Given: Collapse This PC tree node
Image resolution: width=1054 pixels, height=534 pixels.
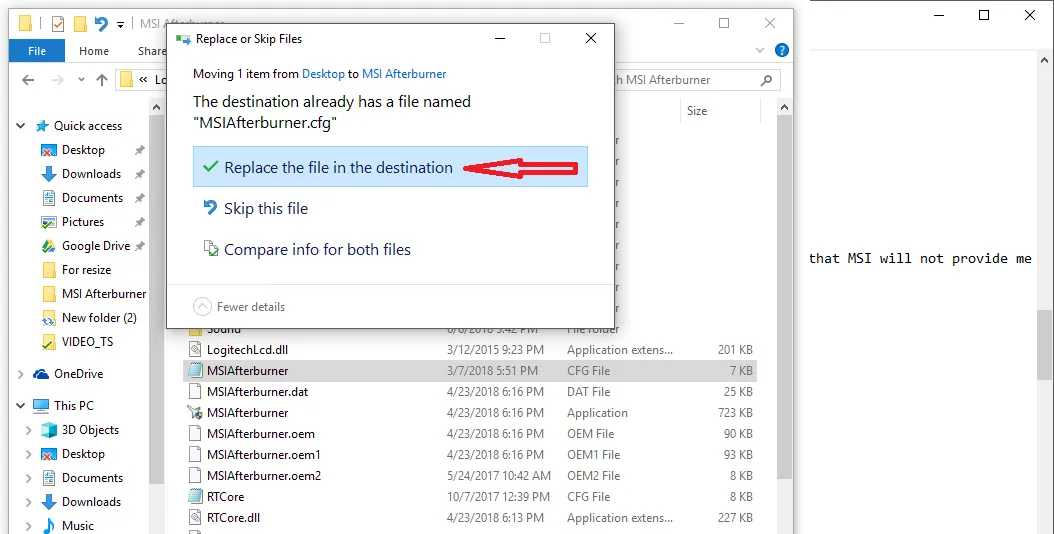Looking at the screenshot, I should point(21,406).
